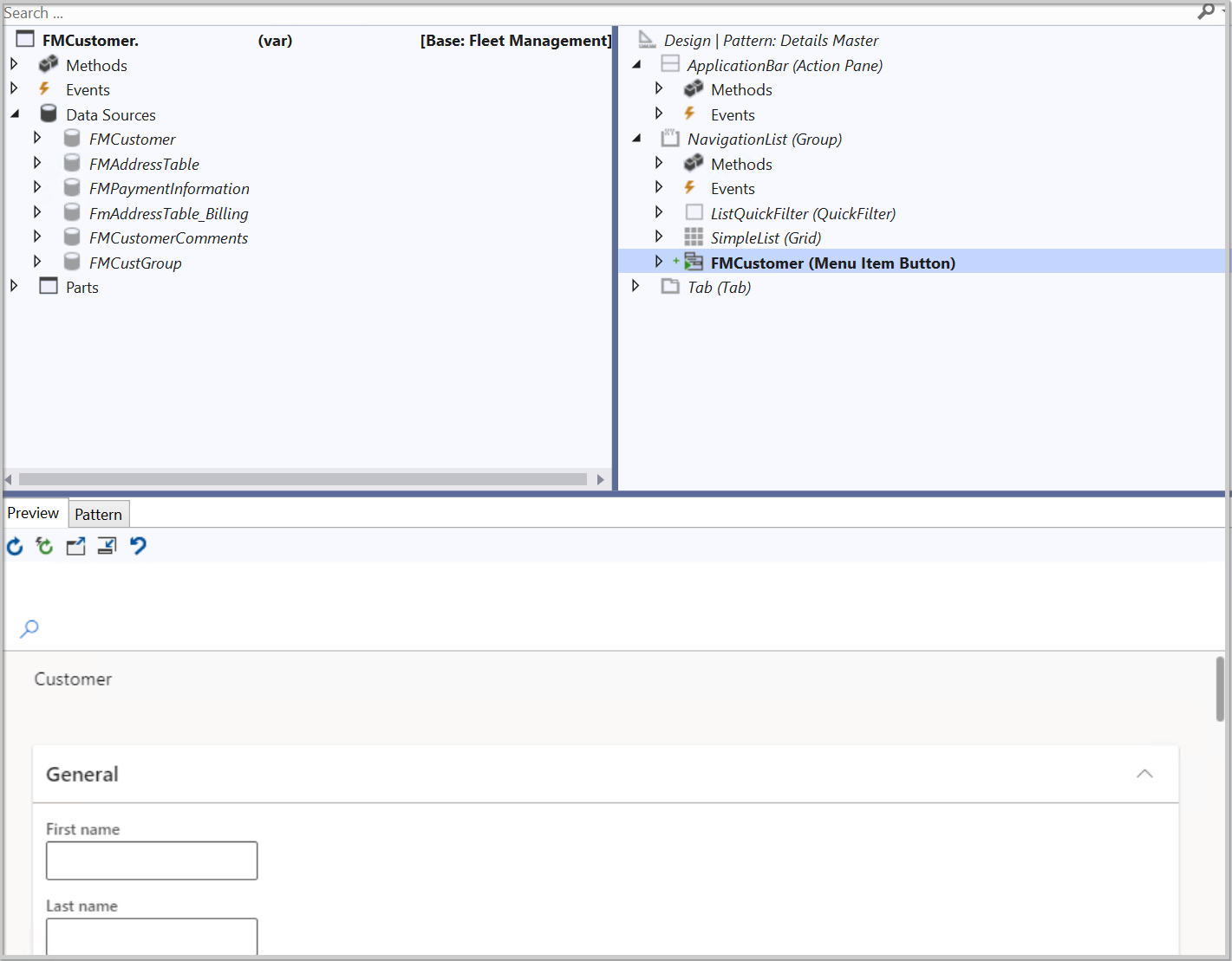Click the Data Sources database icon
The height and width of the screenshot is (961, 1232).
pos(49,114)
